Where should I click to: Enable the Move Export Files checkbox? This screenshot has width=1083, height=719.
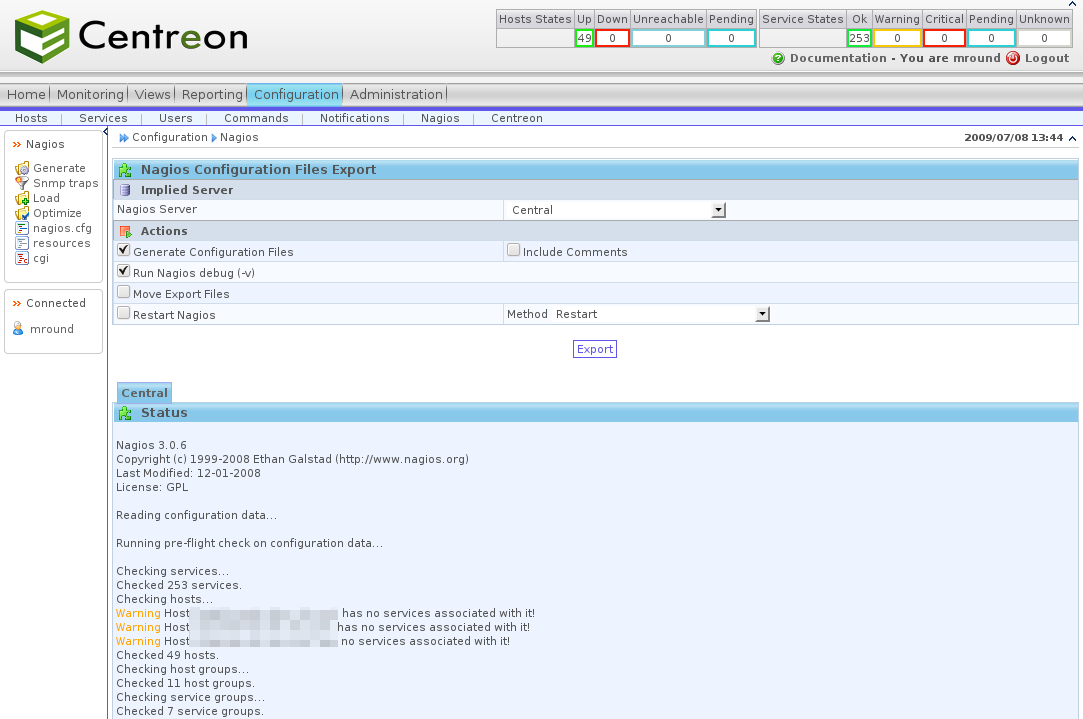pos(124,292)
